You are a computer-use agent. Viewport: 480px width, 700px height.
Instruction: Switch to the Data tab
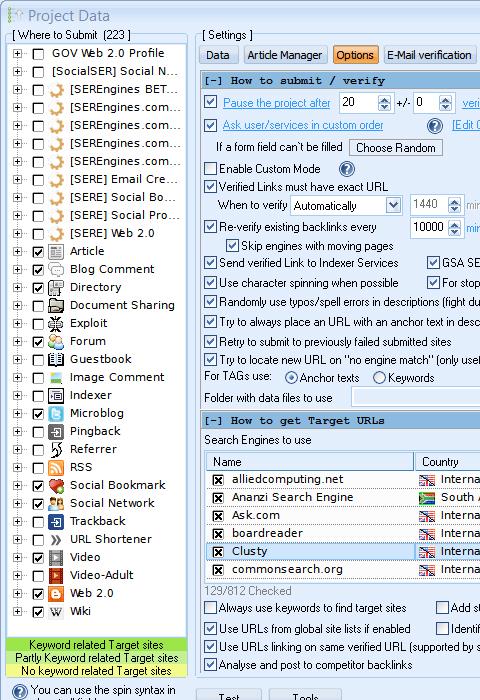coord(217,55)
